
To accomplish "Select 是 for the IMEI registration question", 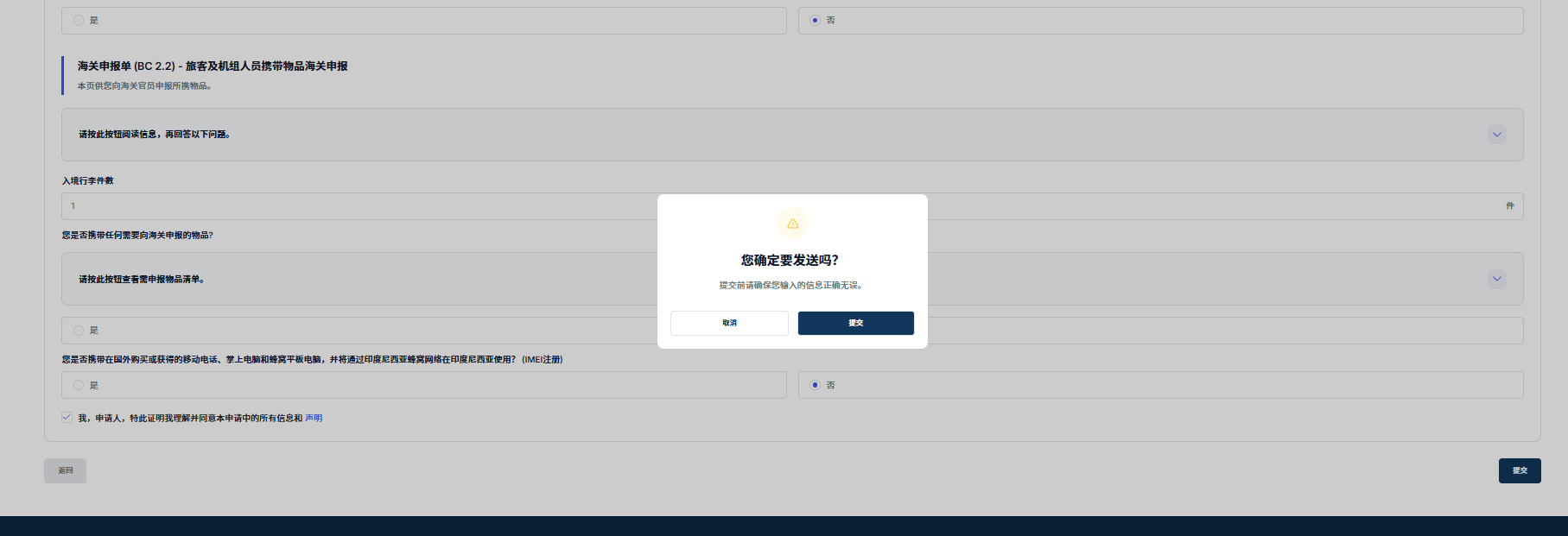I will pos(79,385).
